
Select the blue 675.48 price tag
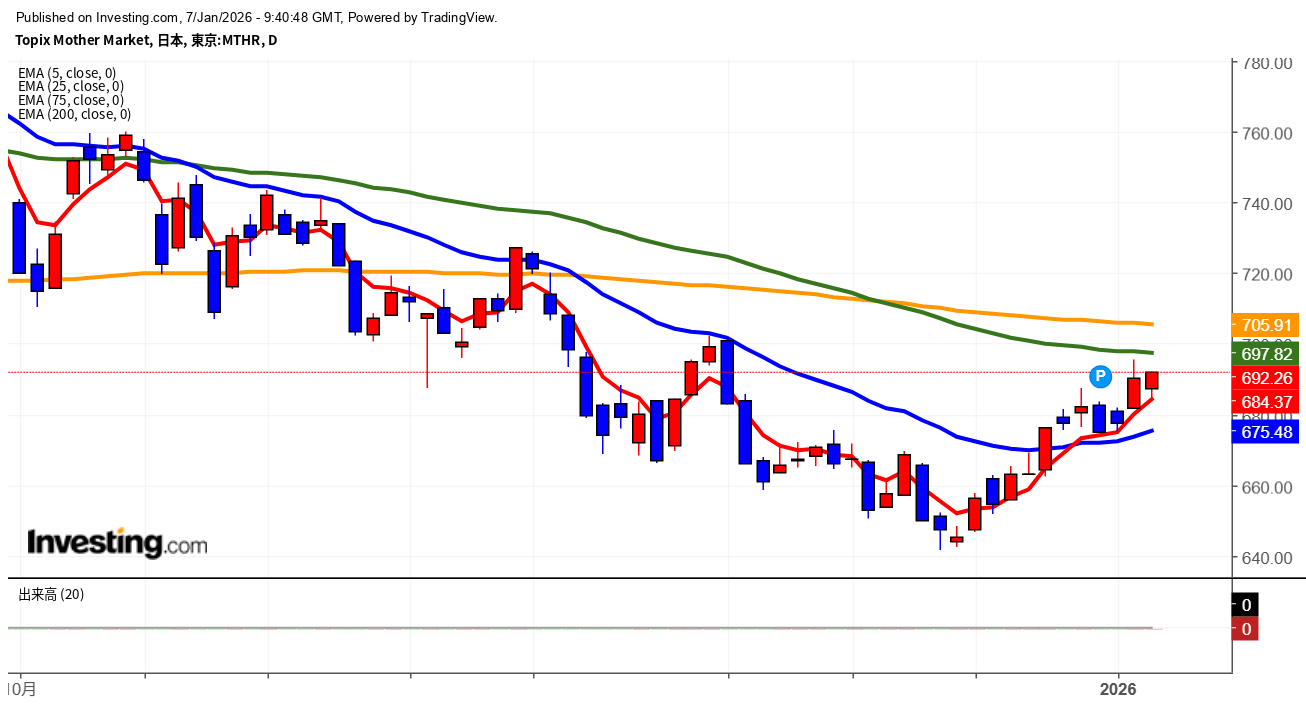(x=1267, y=432)
